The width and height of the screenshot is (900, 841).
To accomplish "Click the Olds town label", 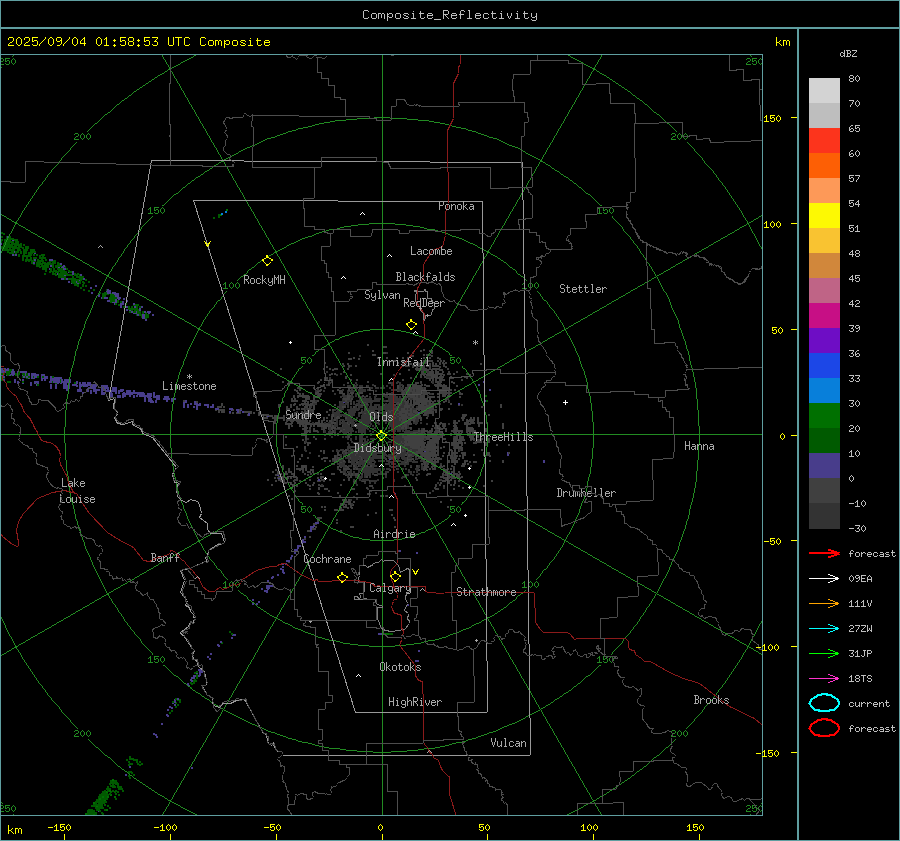I will (x=381, y=417).
